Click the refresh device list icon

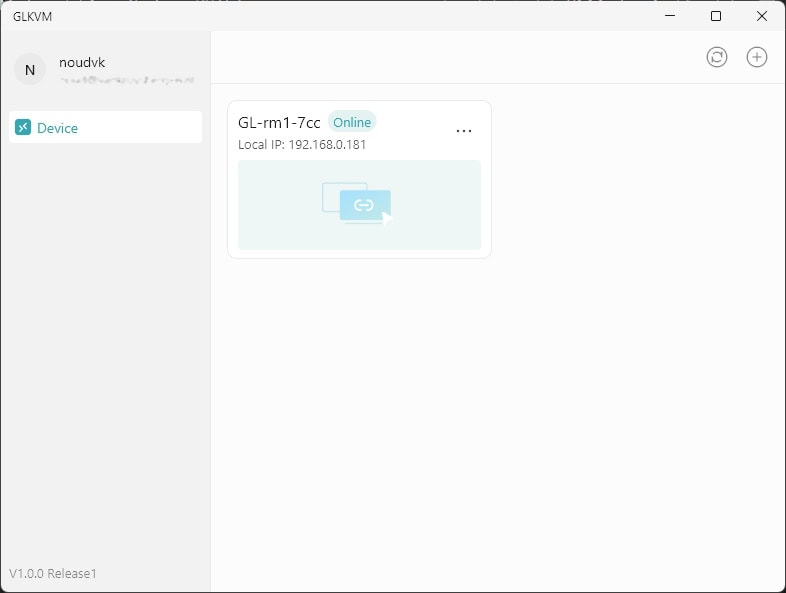click(x=717, y=57)
